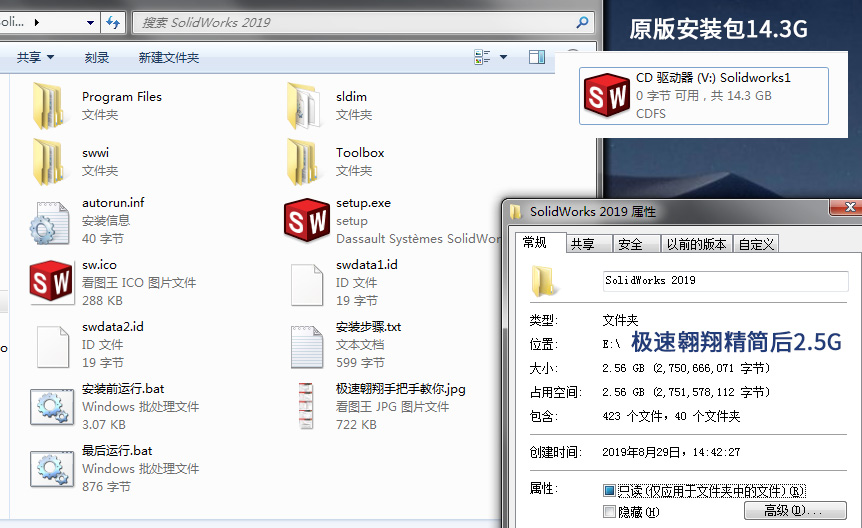Click the folder icon in properties General tab
Screen dimensions: 862x528
[544, 281]
